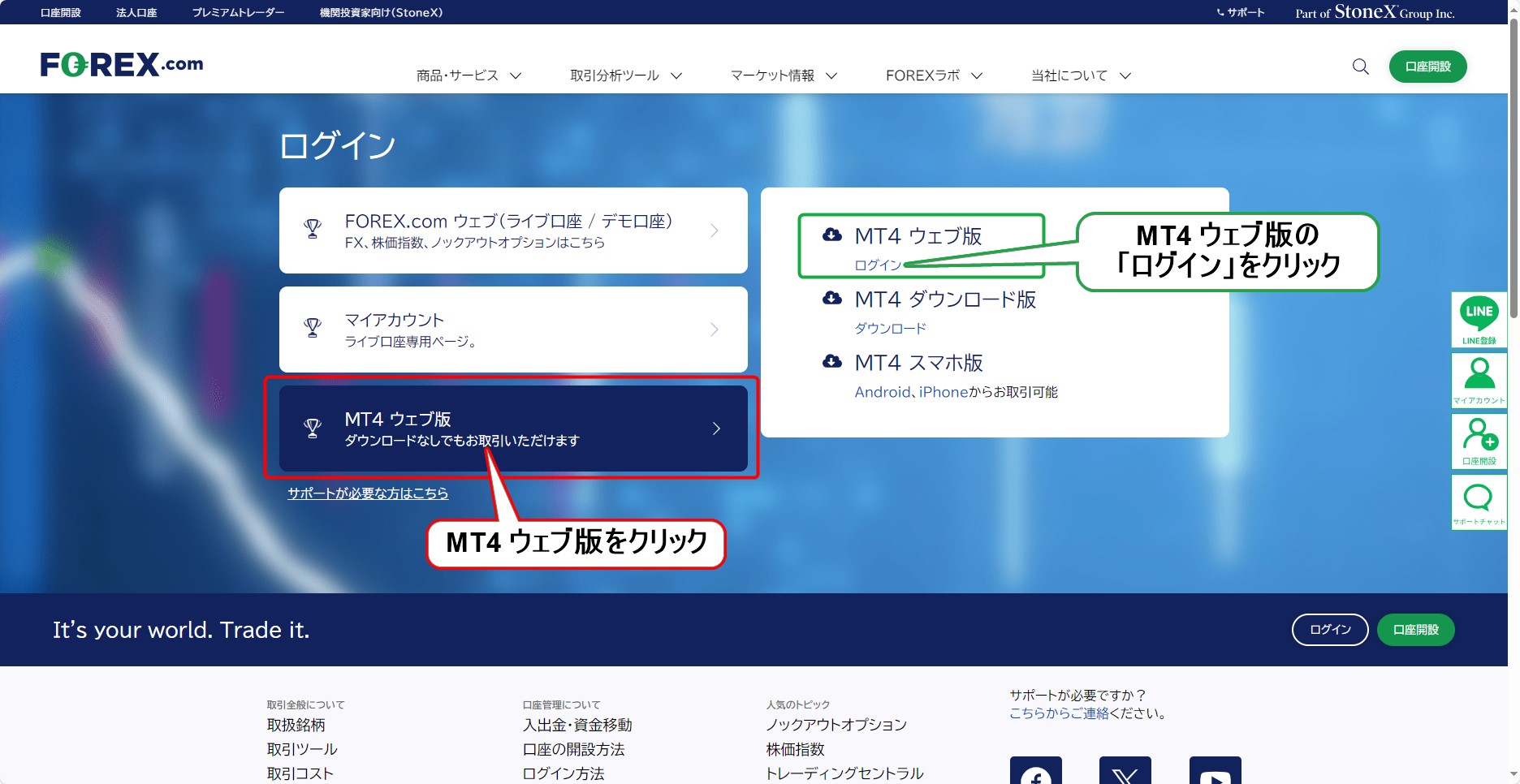This screenshot has width=1520, height=784.
Task: Click cloud download icon beside MT4 ウェブ版
Action: (832, 235)
